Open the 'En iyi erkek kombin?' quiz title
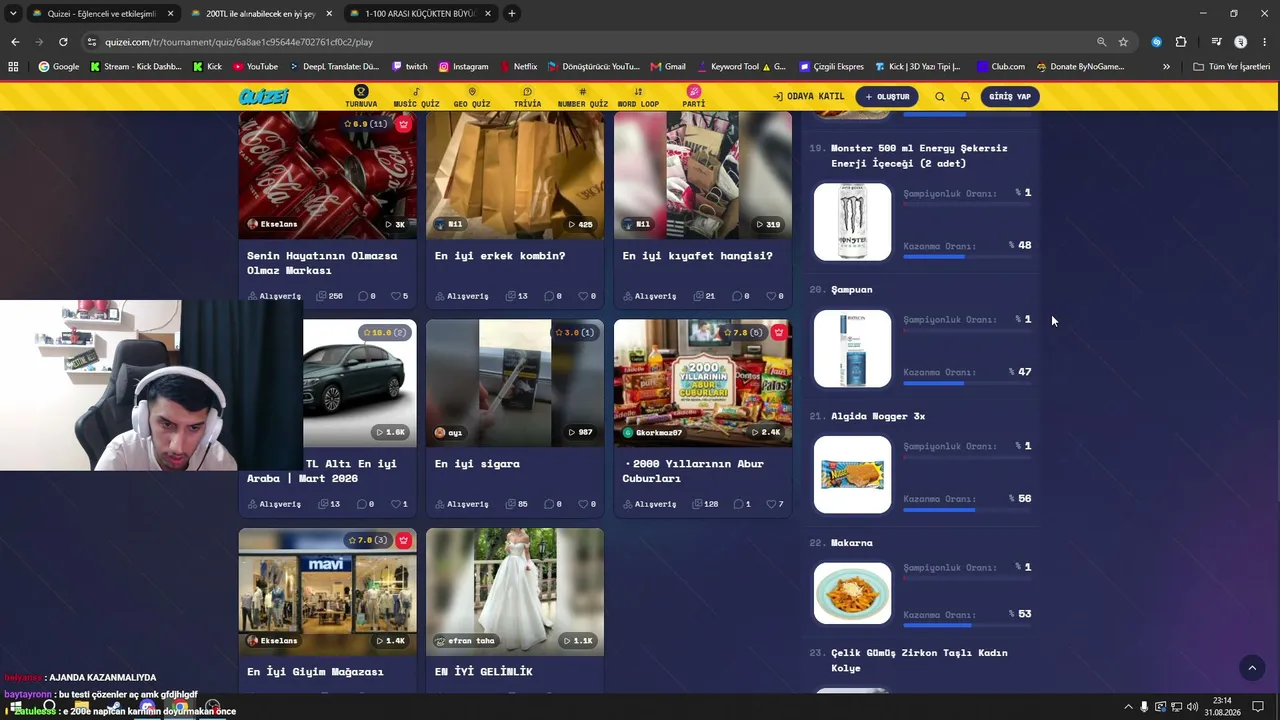 [x=500, y=256]
